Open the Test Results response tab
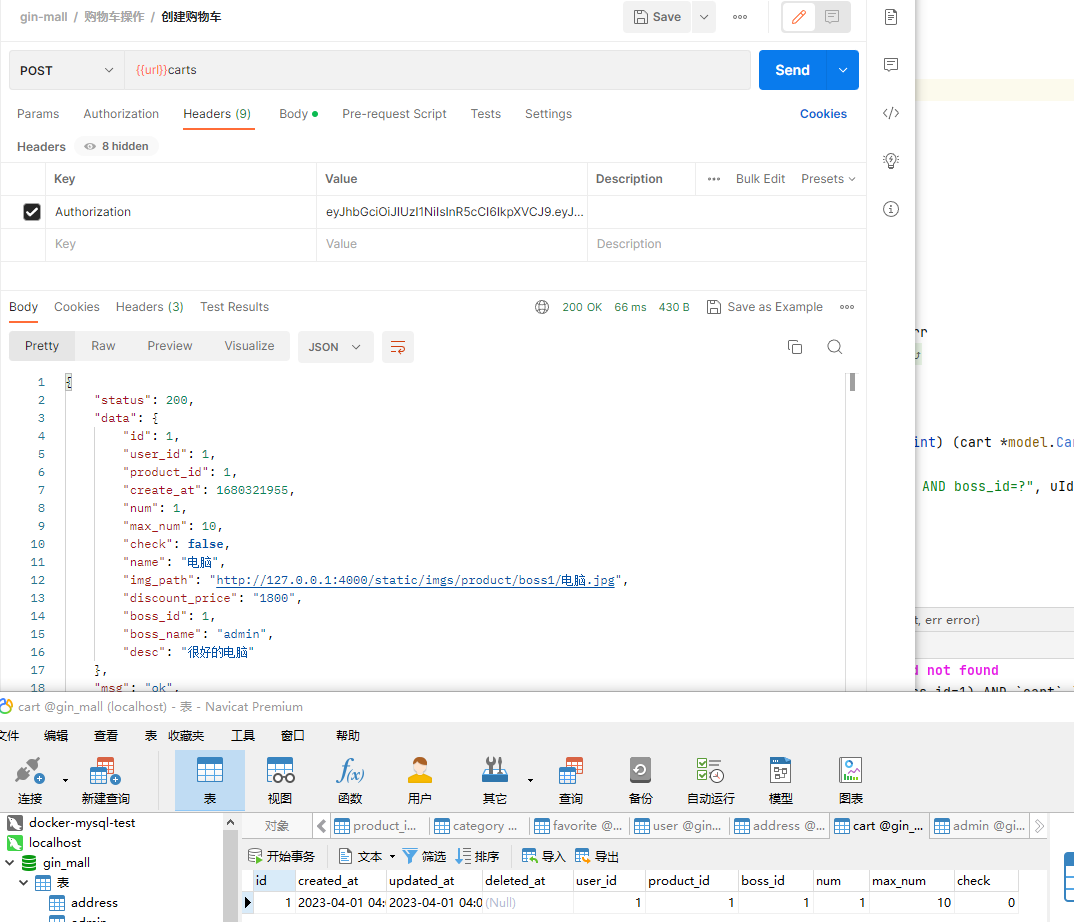This screenshot has width=1074, height=922. (x=234, y=307)
